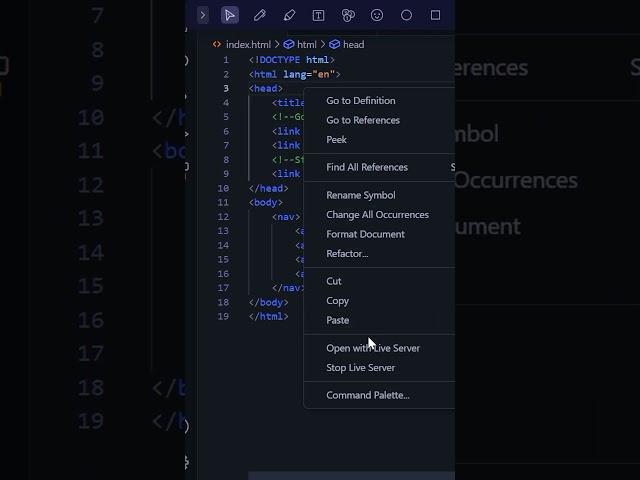640x480 pixels.
Task: Click the opening <nav> tag
Action: pos(286,217)
